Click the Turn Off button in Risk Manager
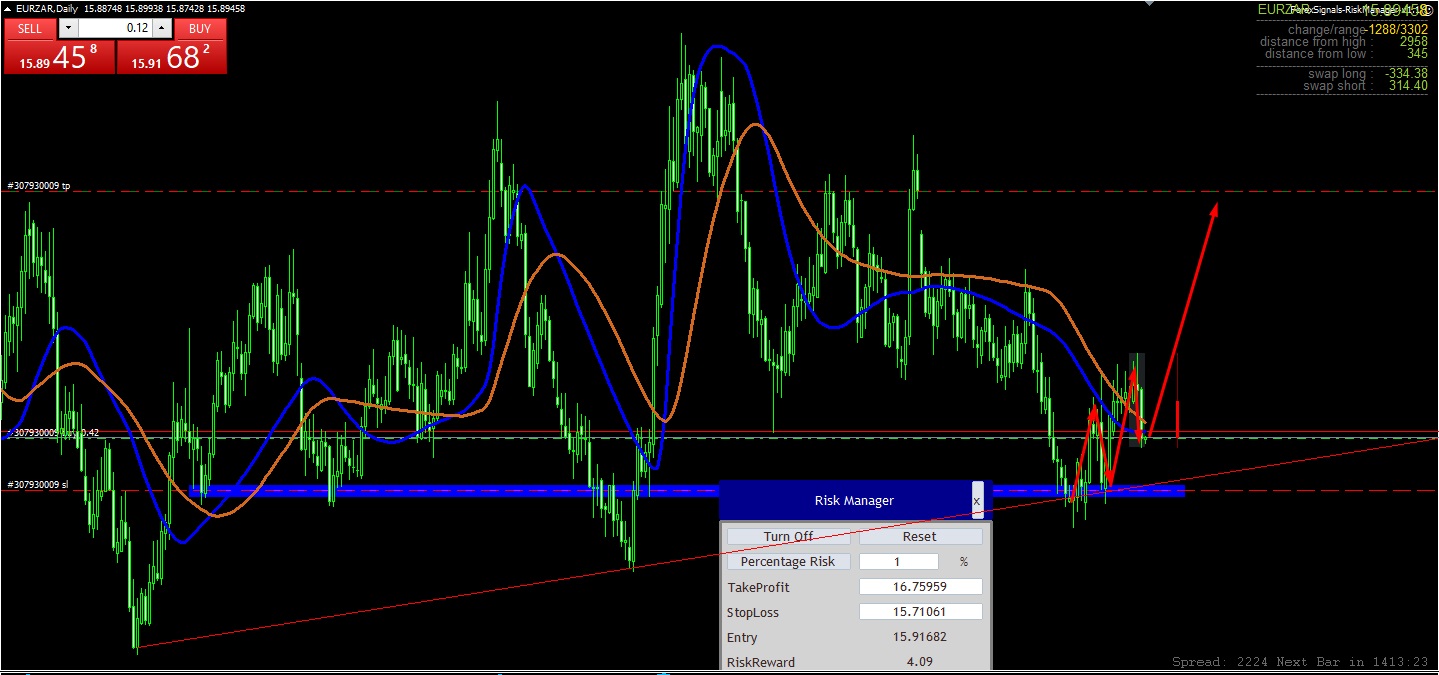Screen dimensions: 1439x675 click(788, 536)
